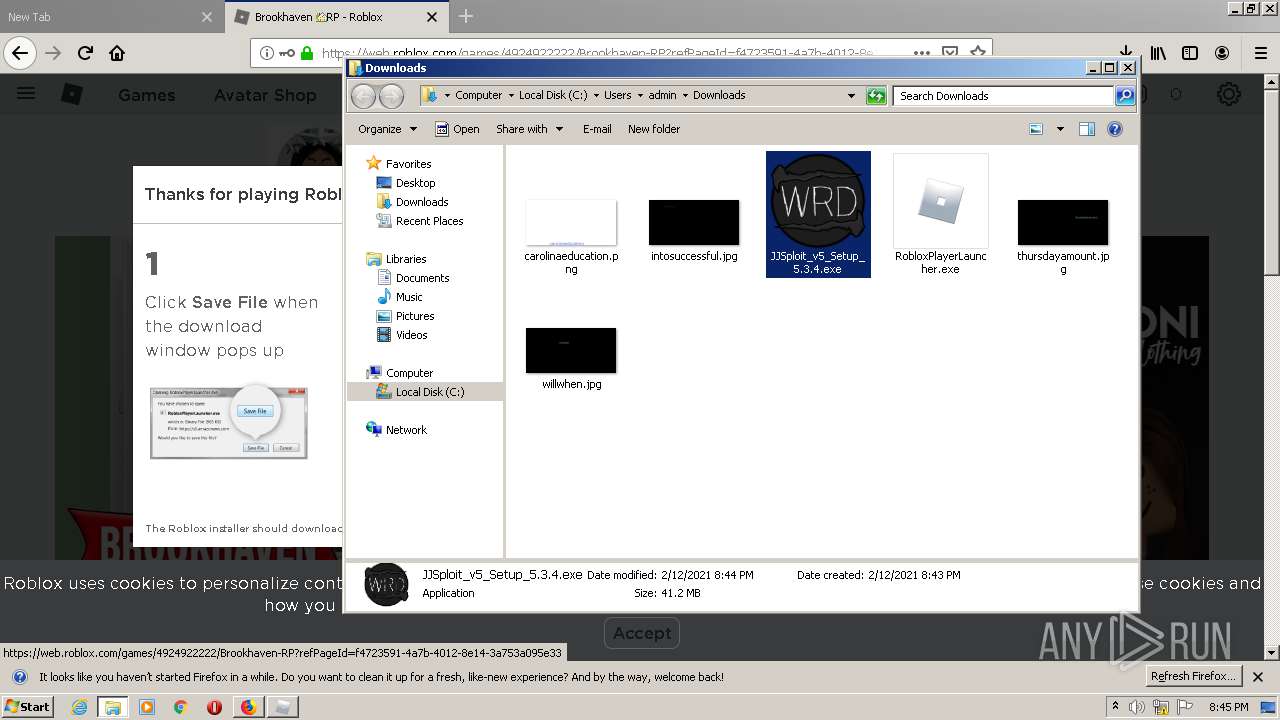Open Avatar Shop in Roblox navigation

[x=265, y=95]
